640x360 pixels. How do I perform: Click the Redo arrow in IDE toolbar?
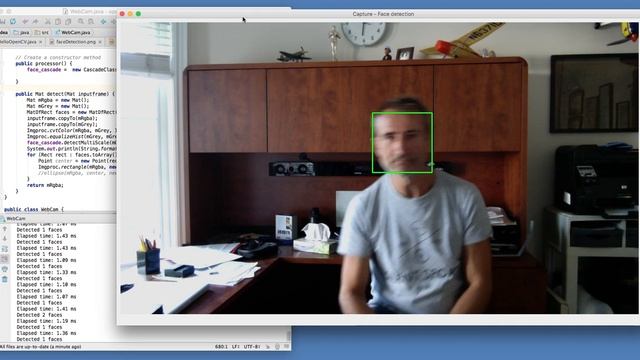tap(36, 21)
